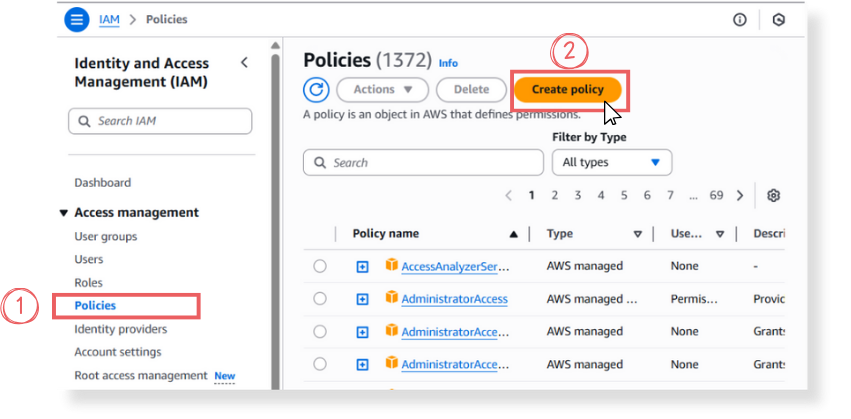The image size is (851, 419).
Task: Open Users in side navigation
Action: [x=88, y=259]
